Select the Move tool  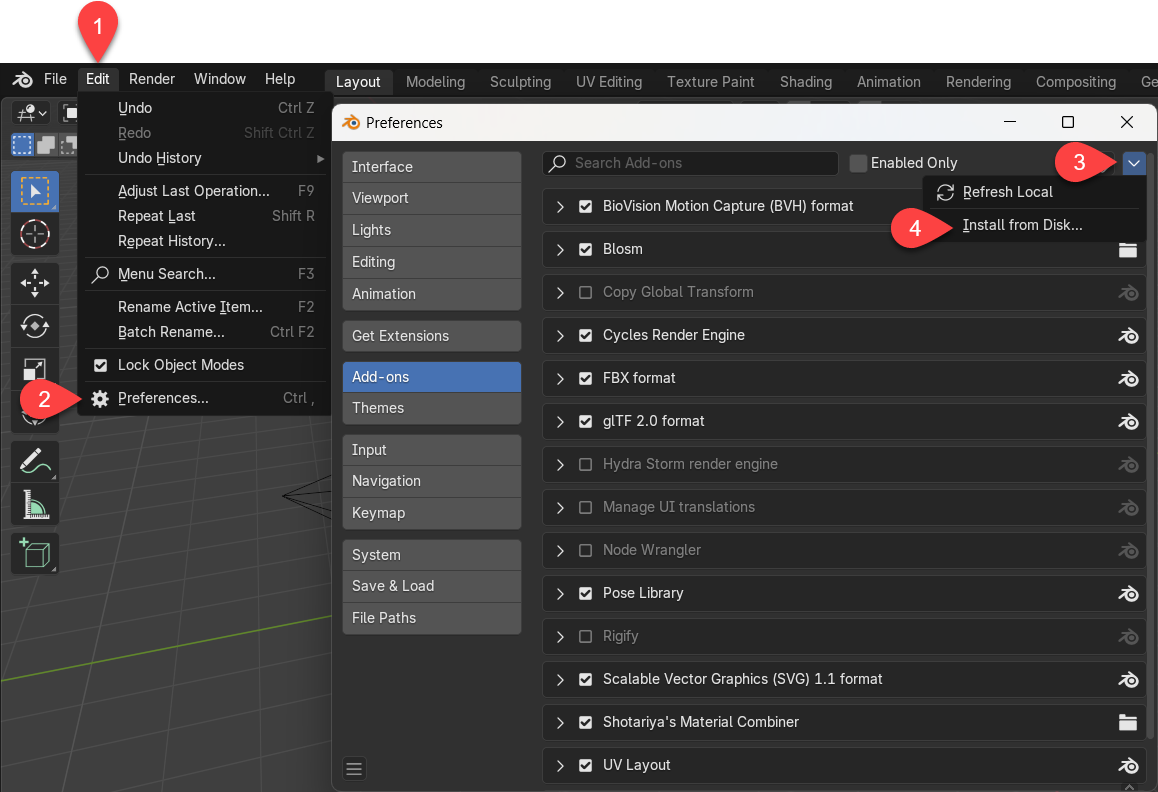[35, 283]
